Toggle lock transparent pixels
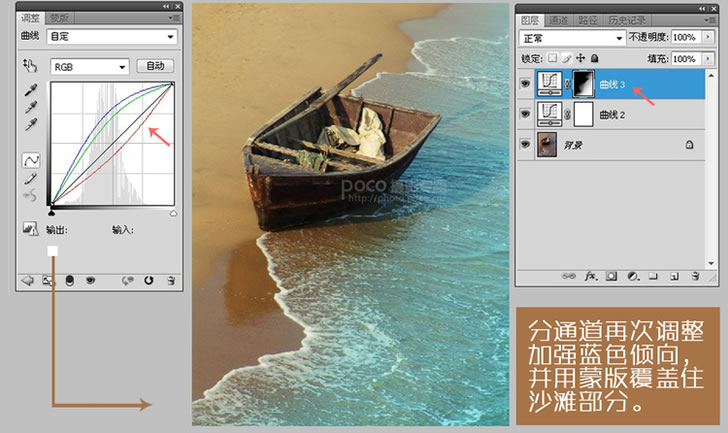The width and height of the screenshot is (728, 433). click(x=552, y=58)
